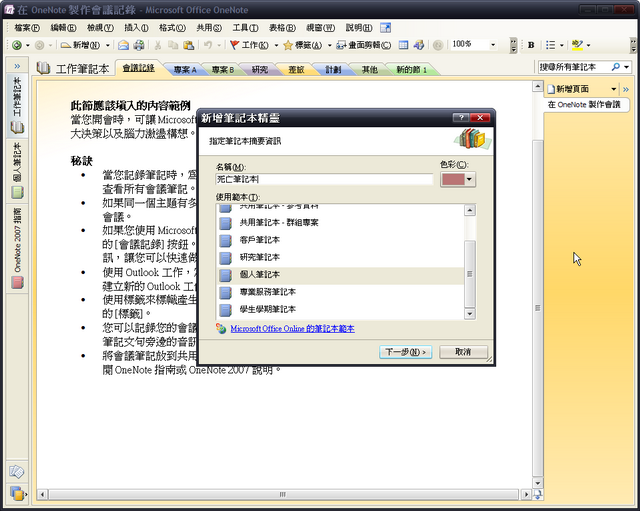Open the 表格 menu
Image resolution: width=640 pixels, height=511 pixels.
coord(282,28)
